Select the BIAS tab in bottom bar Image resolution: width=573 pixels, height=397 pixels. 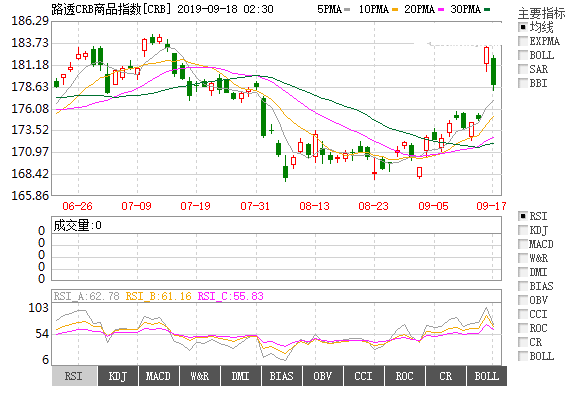(281, 376)
